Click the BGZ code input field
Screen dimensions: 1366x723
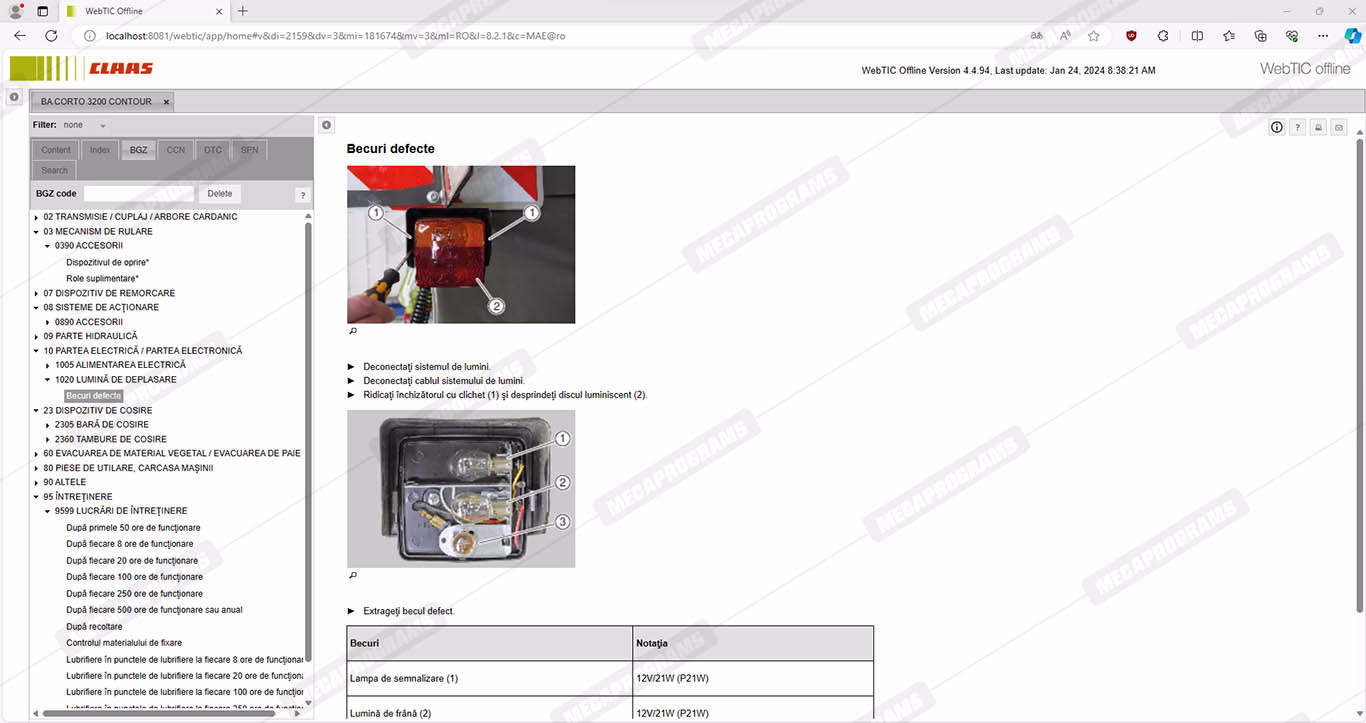(x=138, y=194)
